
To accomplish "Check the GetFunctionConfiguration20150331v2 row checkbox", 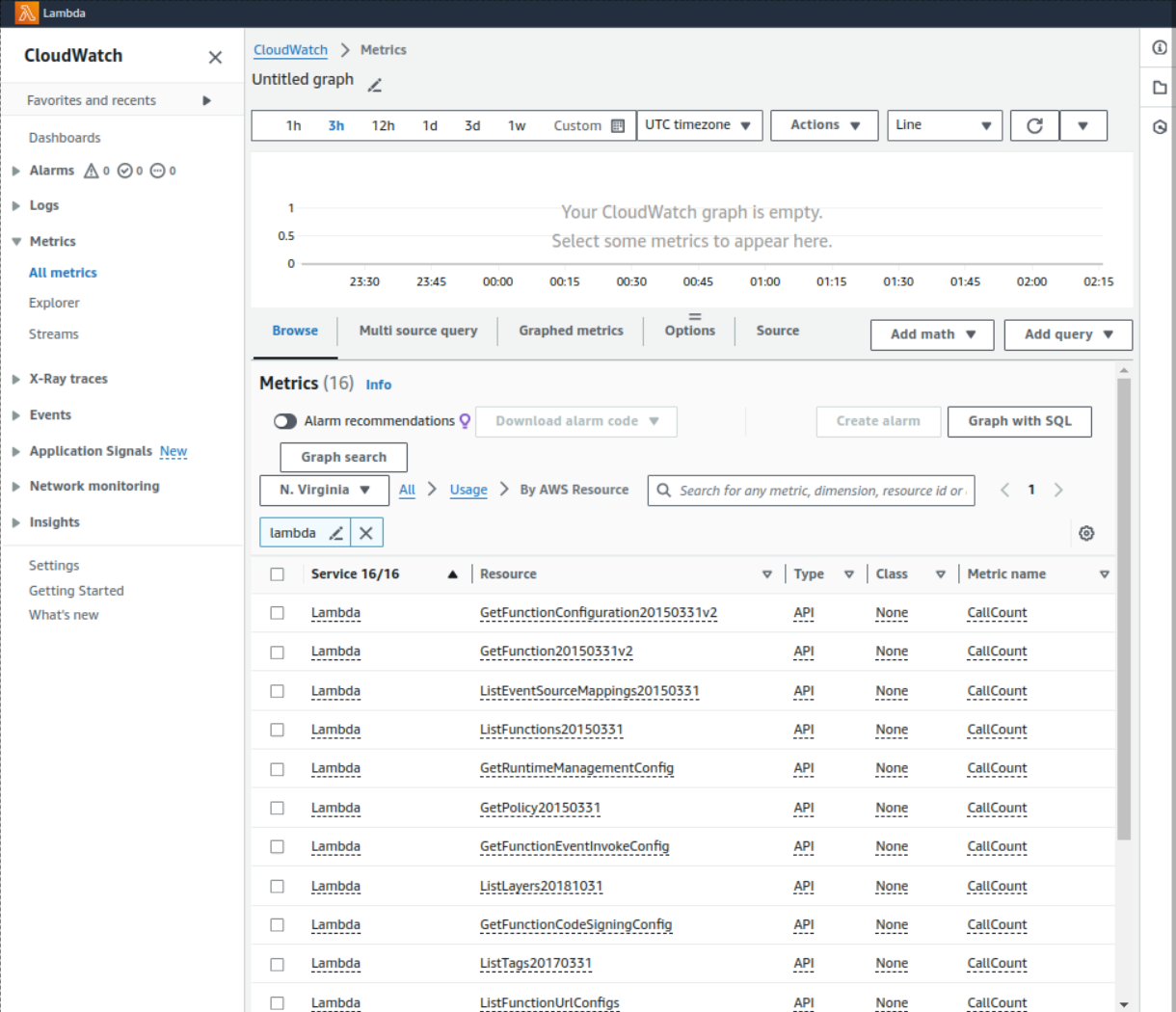I will [278, 613].
